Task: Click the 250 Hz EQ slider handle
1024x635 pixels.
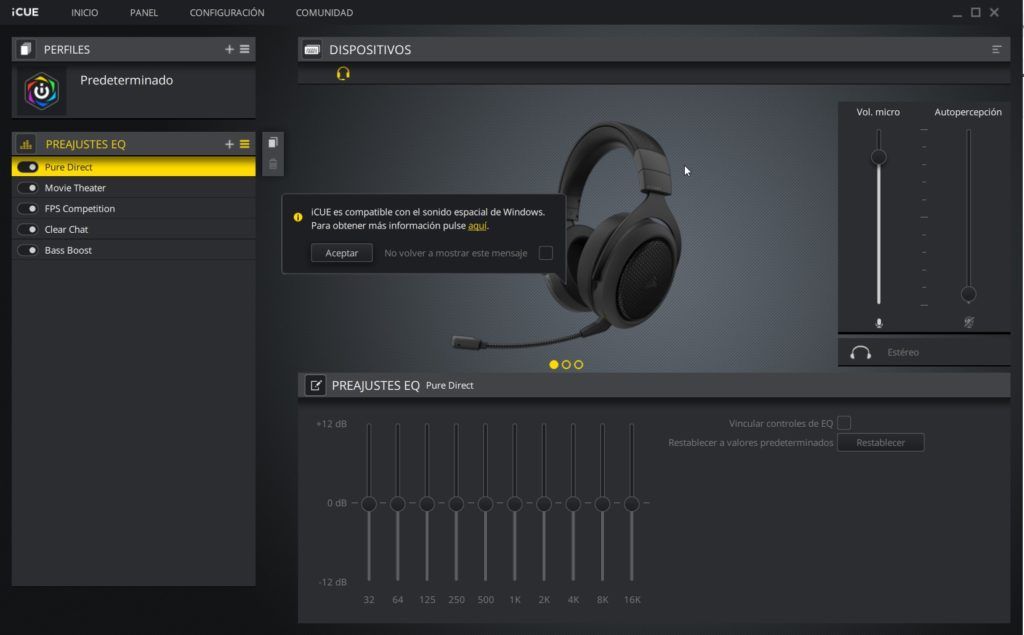Action: pos(456,504)
